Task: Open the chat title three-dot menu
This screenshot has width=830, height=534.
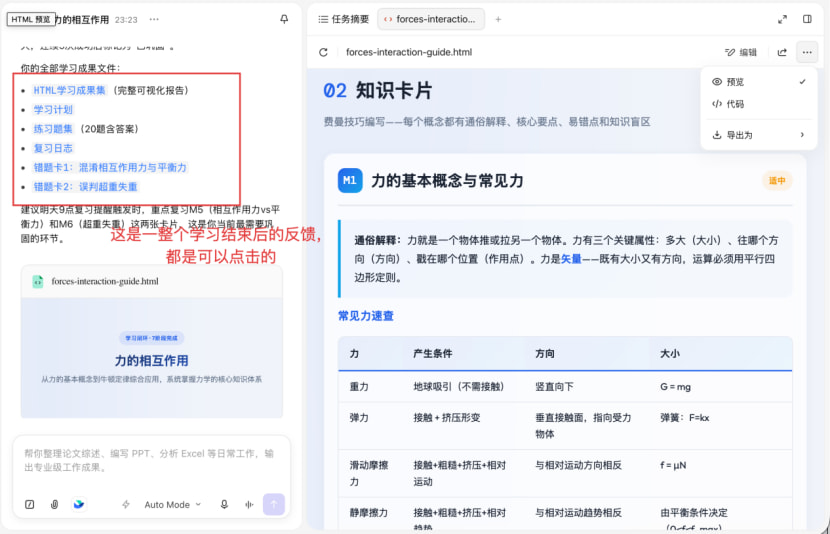Action: (154, 19)
